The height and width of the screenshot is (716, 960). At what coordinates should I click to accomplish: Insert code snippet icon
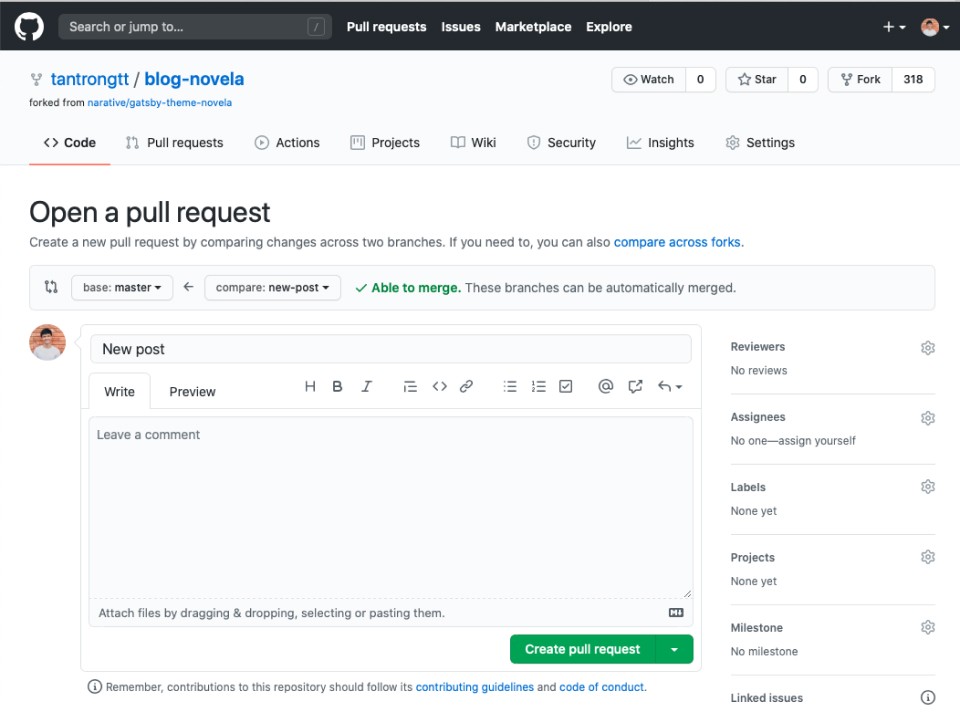coord(440,386)
